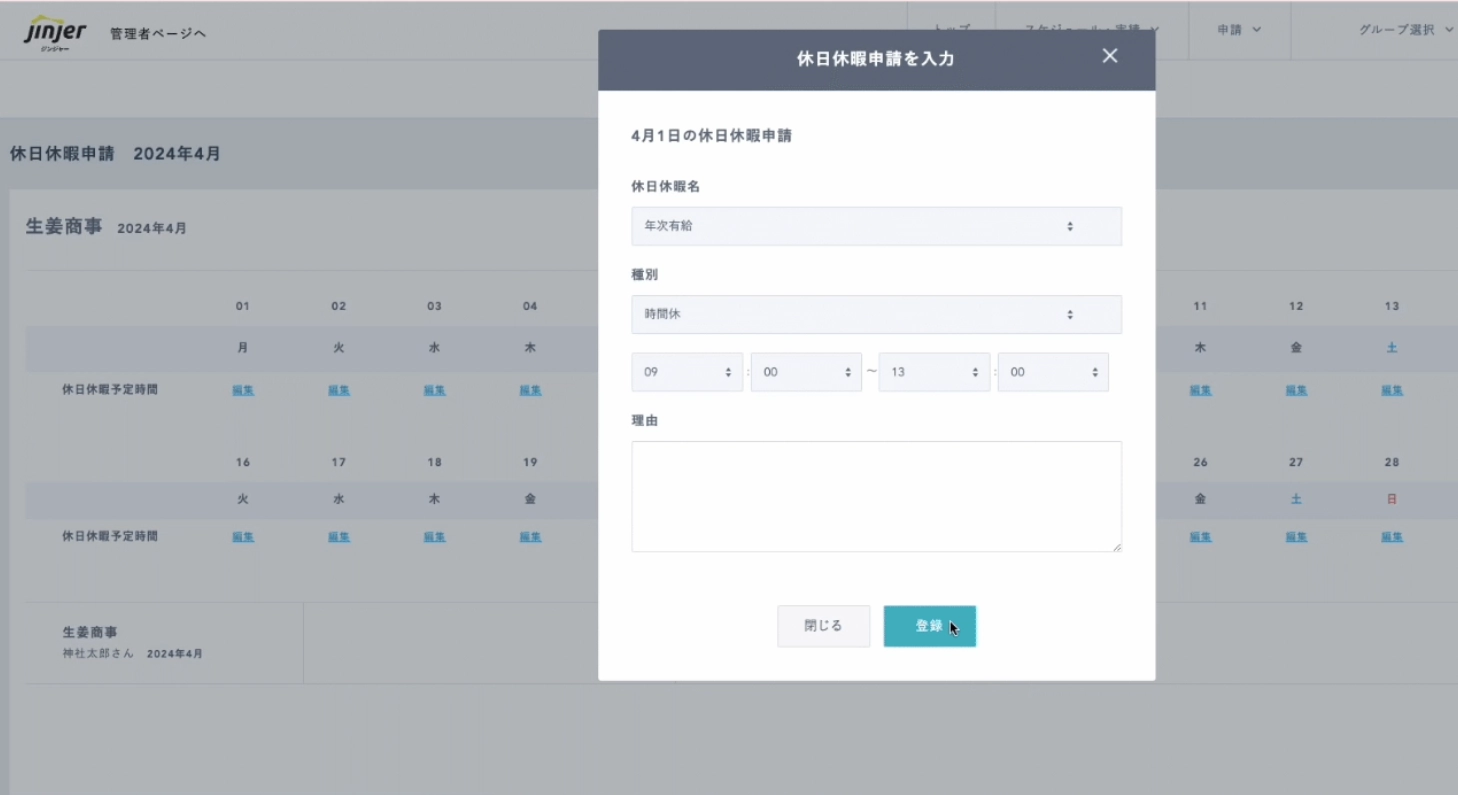Click the 休日休暇申請 2024年4月 page heading
The image size is (1458, 795).
tap(115, 154)
